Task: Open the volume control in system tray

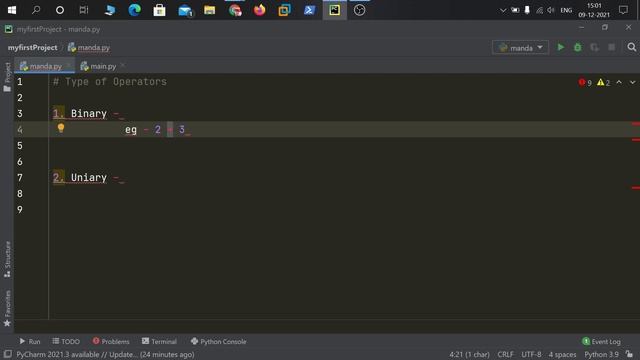Action: (551, 10)
